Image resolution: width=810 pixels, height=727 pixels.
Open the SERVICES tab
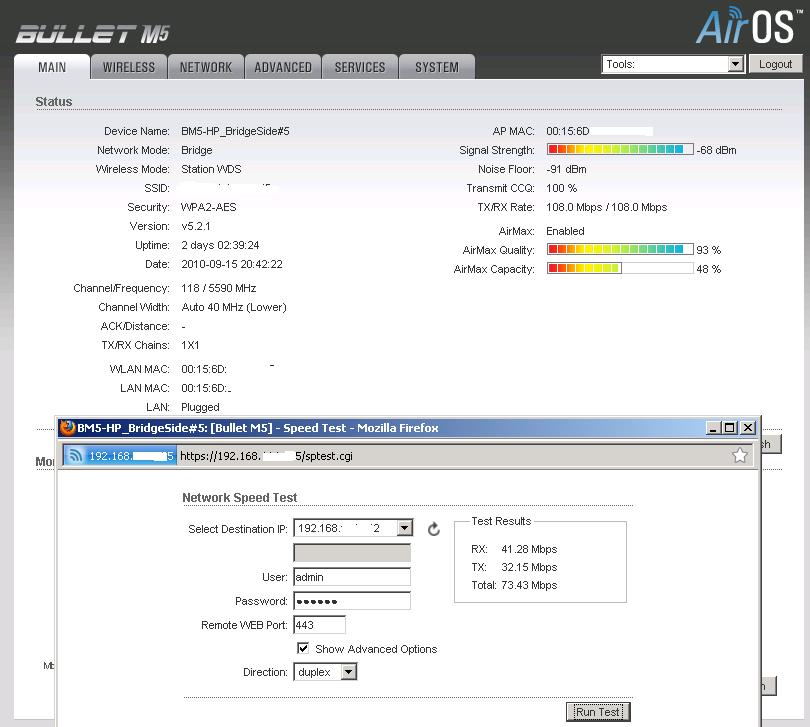point(360,67)
